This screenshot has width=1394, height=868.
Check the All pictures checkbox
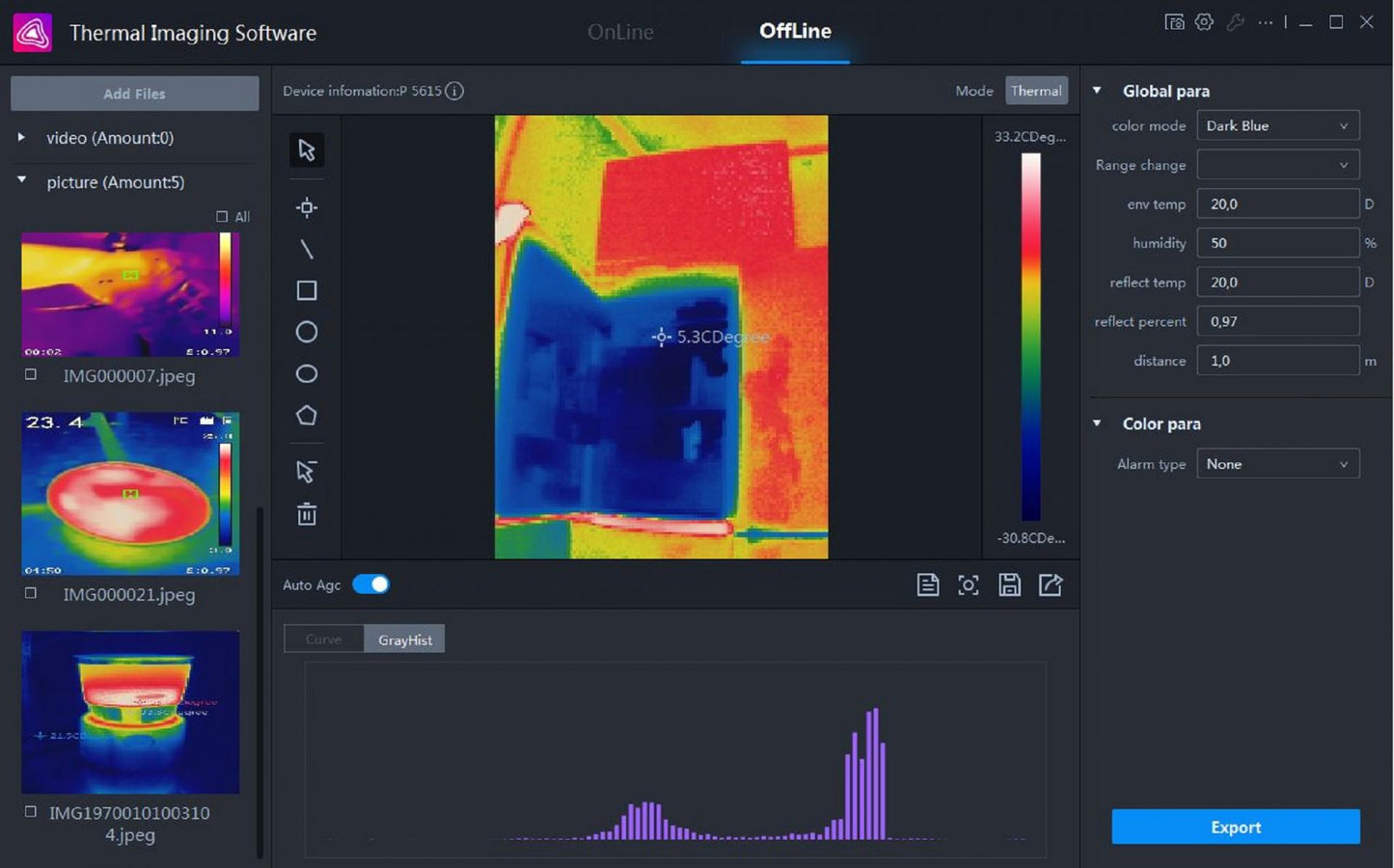[x=222, y=217]
